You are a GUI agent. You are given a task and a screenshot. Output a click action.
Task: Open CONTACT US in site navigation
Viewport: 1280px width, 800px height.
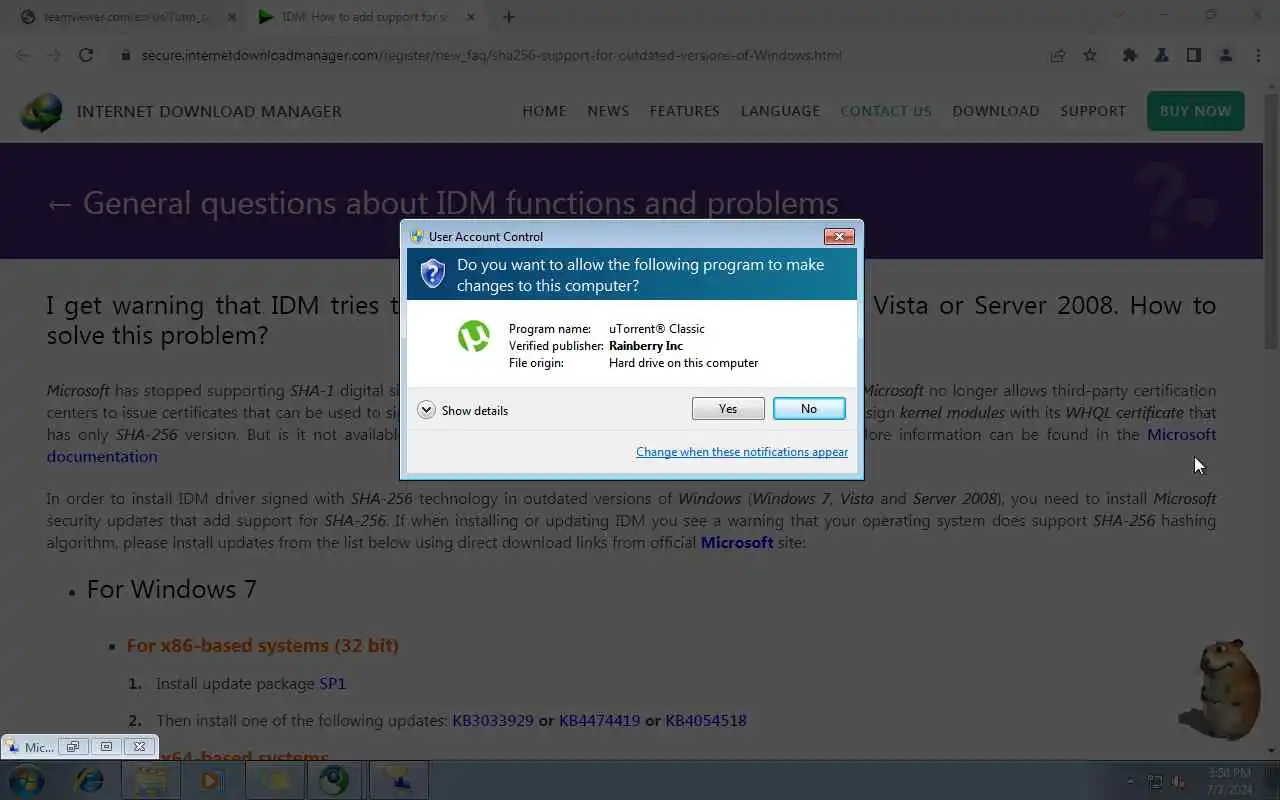pyautogui.click(x=886, y=111)
